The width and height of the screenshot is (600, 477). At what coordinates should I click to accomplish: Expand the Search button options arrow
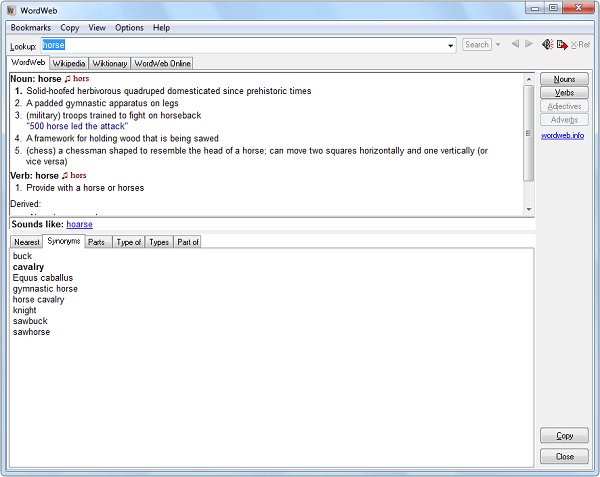(x=497, y=45)
